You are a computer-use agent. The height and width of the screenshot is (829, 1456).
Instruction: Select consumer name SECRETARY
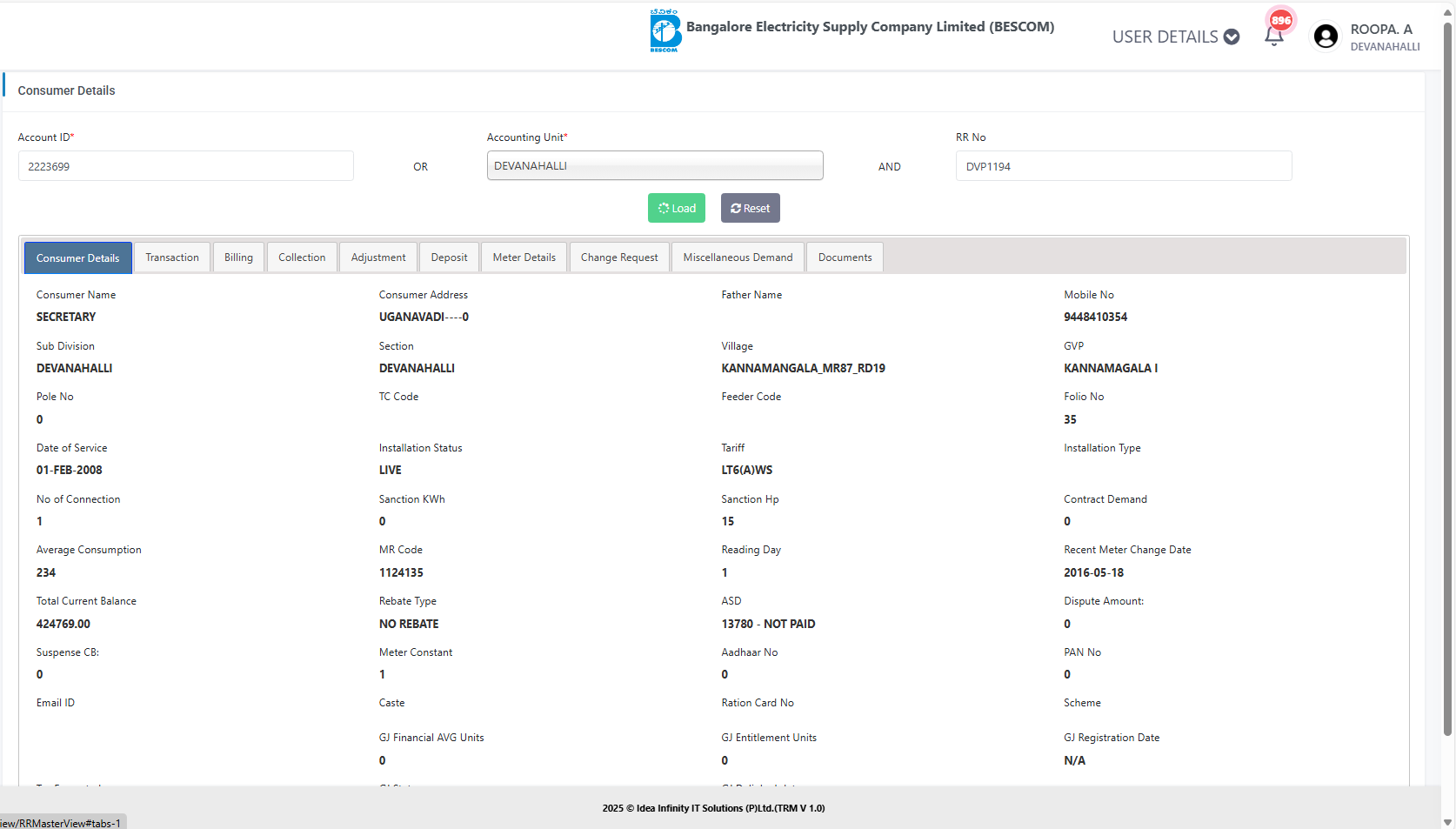(x=66, y=317)
